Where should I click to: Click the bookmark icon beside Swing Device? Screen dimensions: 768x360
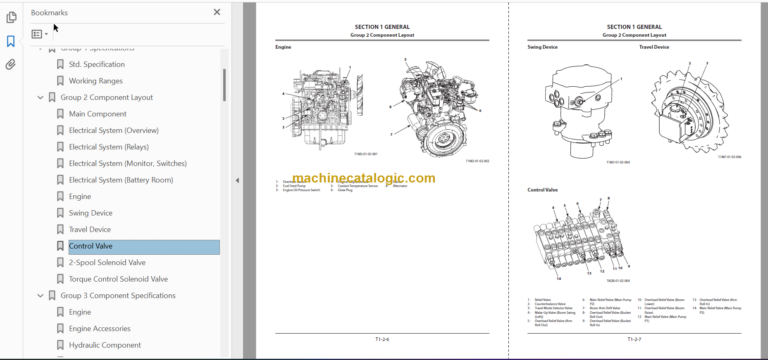60,213
